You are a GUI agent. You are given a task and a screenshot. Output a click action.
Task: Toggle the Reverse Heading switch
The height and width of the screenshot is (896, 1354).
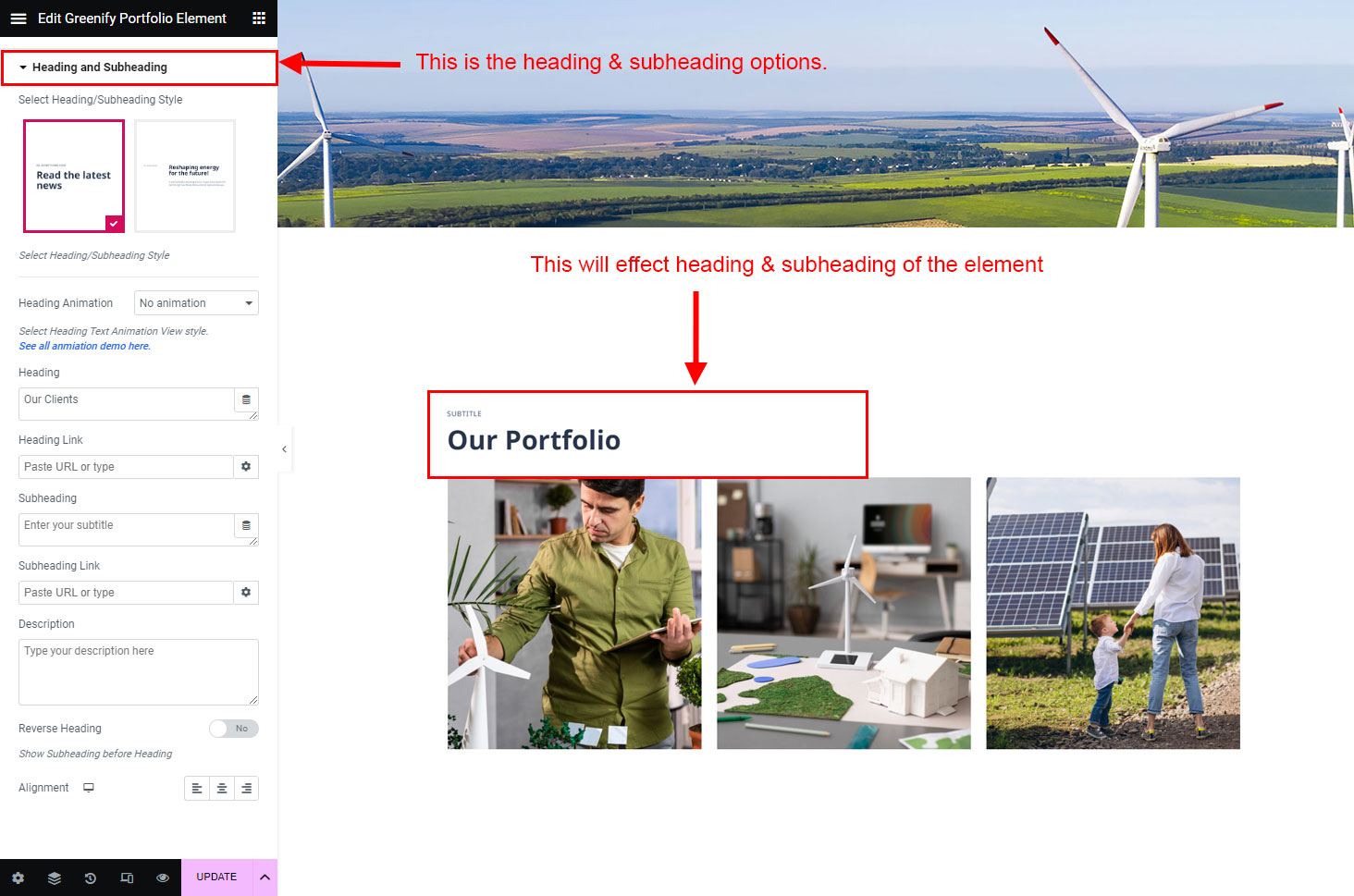[233, 729]
